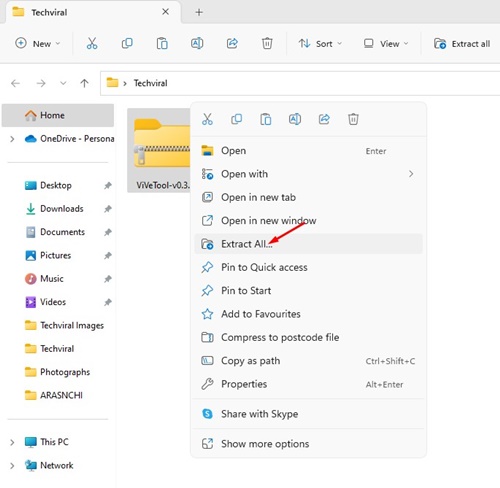Select the ViVeTool zip file thumbnail
The width and height of the screenshot is (500, 488).
[159, 151]
